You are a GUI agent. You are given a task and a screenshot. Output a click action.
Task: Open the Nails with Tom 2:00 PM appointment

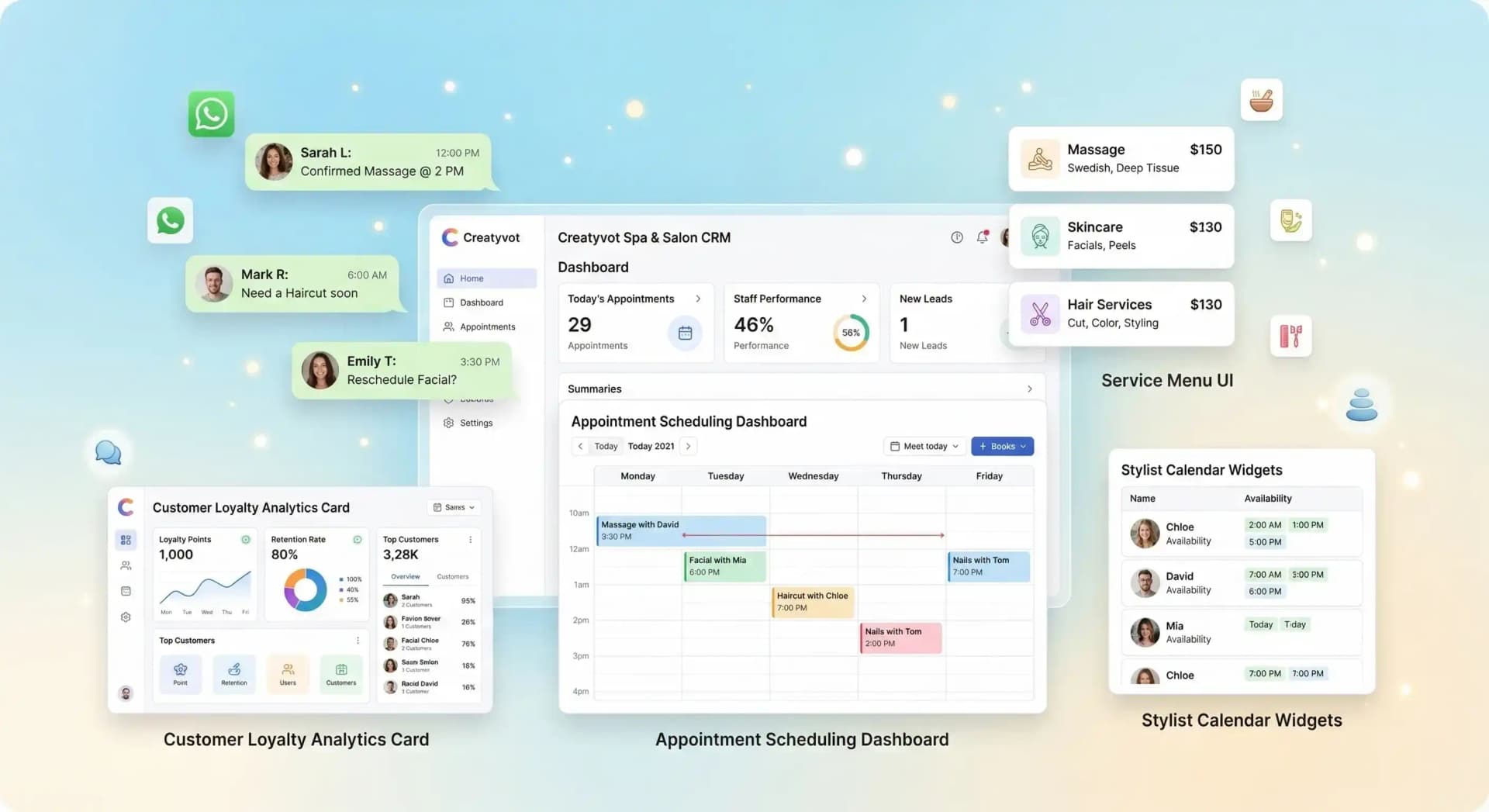(900, 638)
